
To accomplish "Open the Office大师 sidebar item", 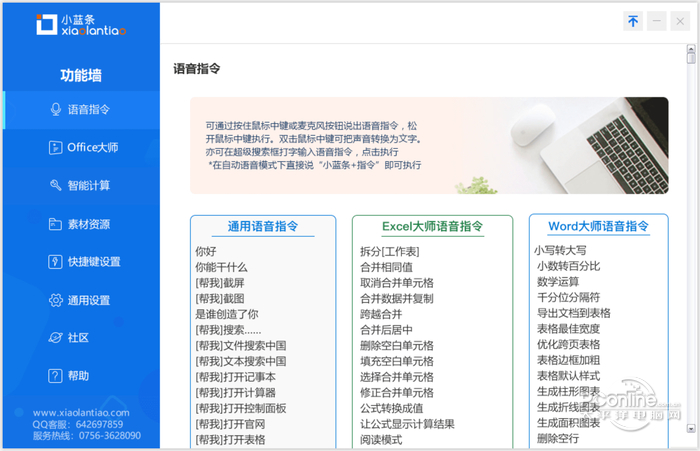I will 81,148.
